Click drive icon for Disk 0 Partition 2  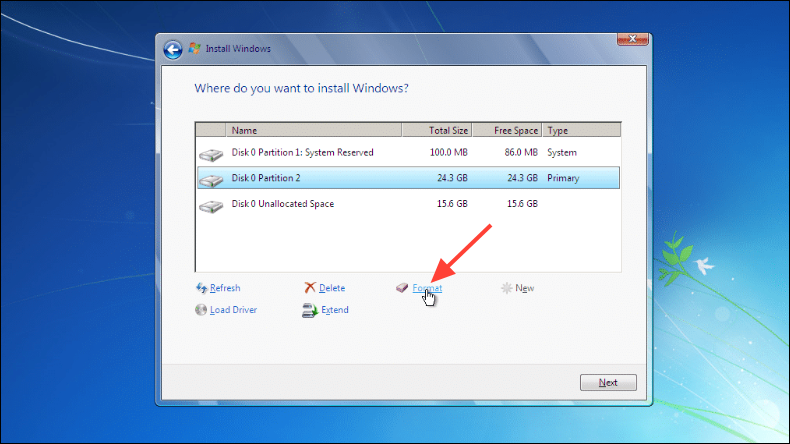point(211,179)
